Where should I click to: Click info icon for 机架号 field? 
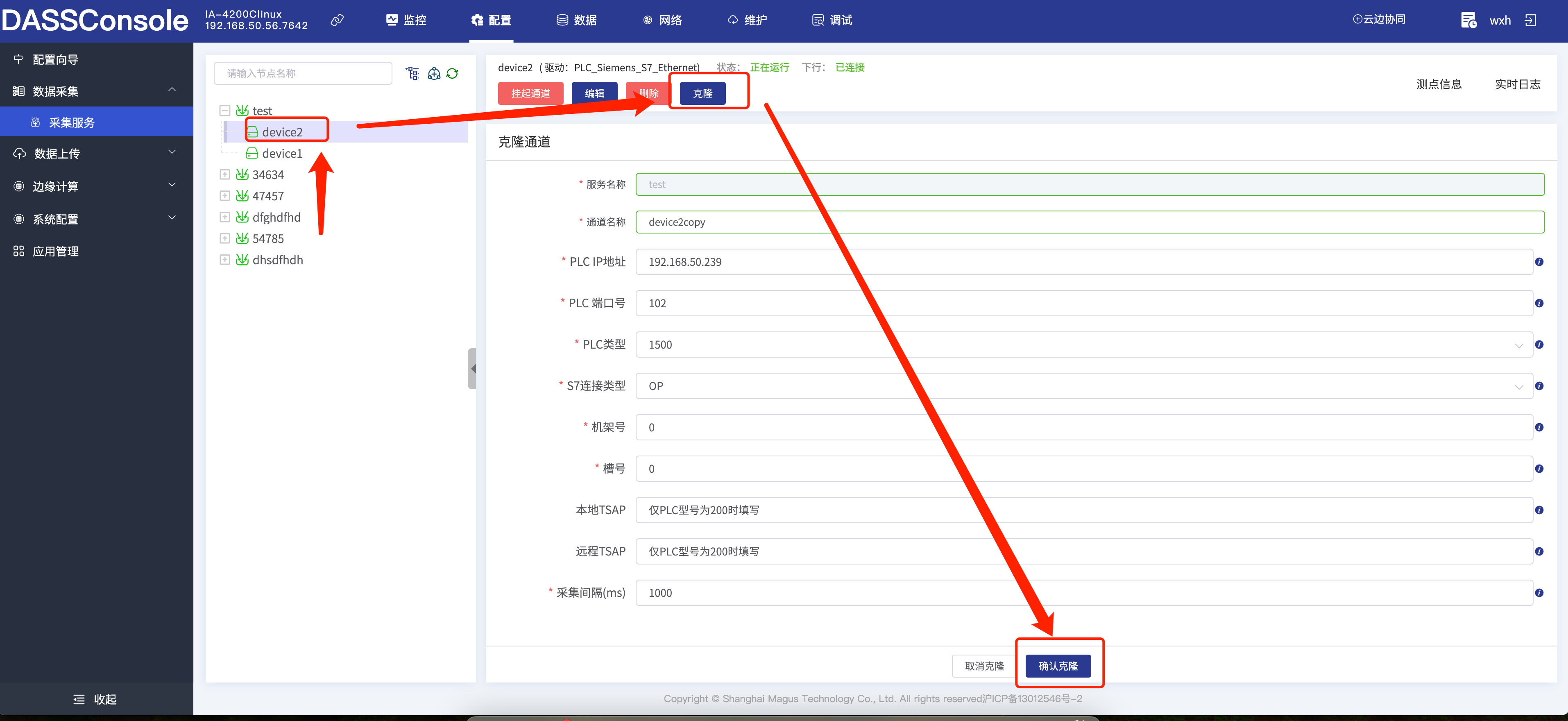pyautogui.click(x=1539, y=428)
